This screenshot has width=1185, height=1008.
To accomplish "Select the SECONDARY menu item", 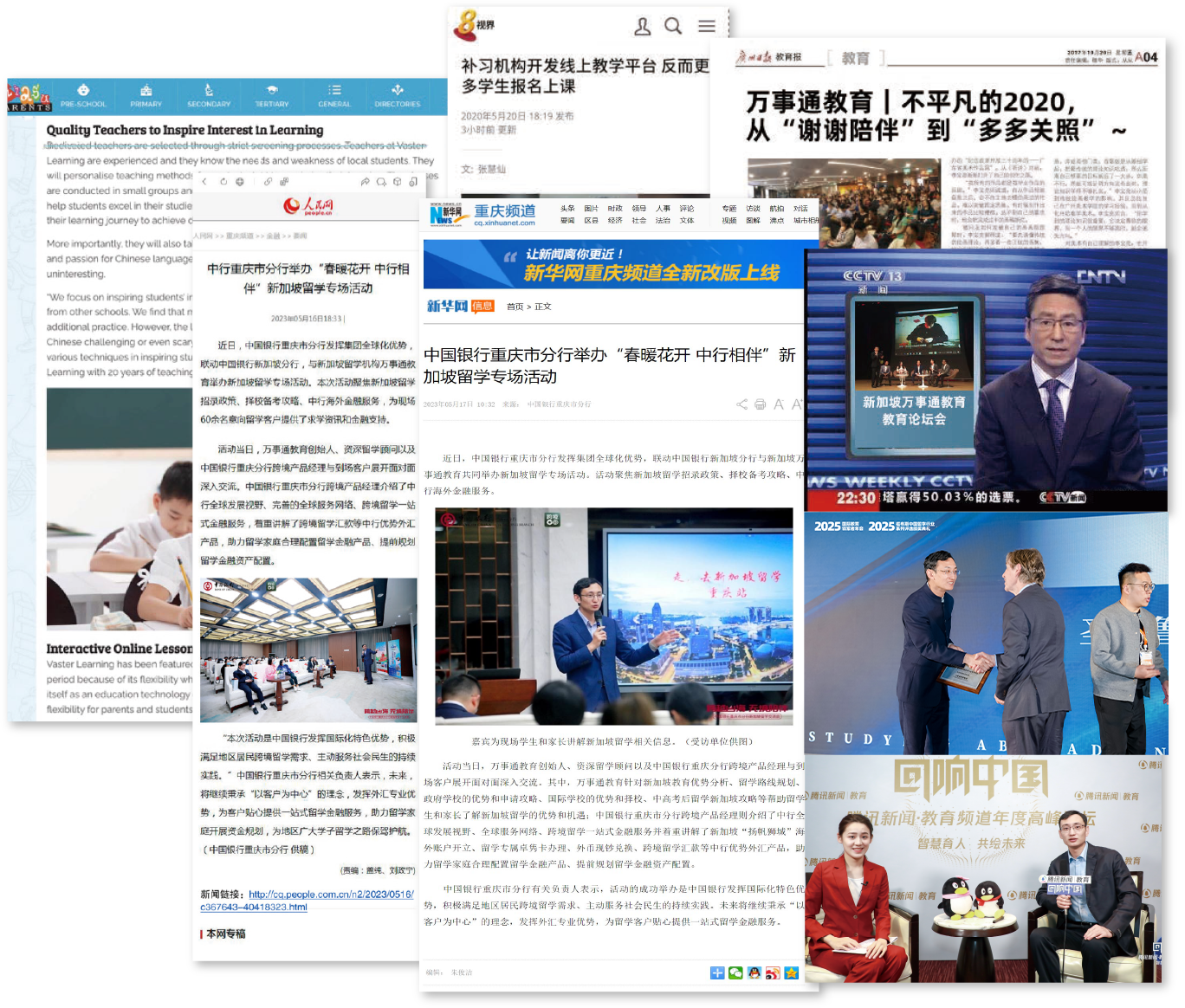I will (209, 96).
